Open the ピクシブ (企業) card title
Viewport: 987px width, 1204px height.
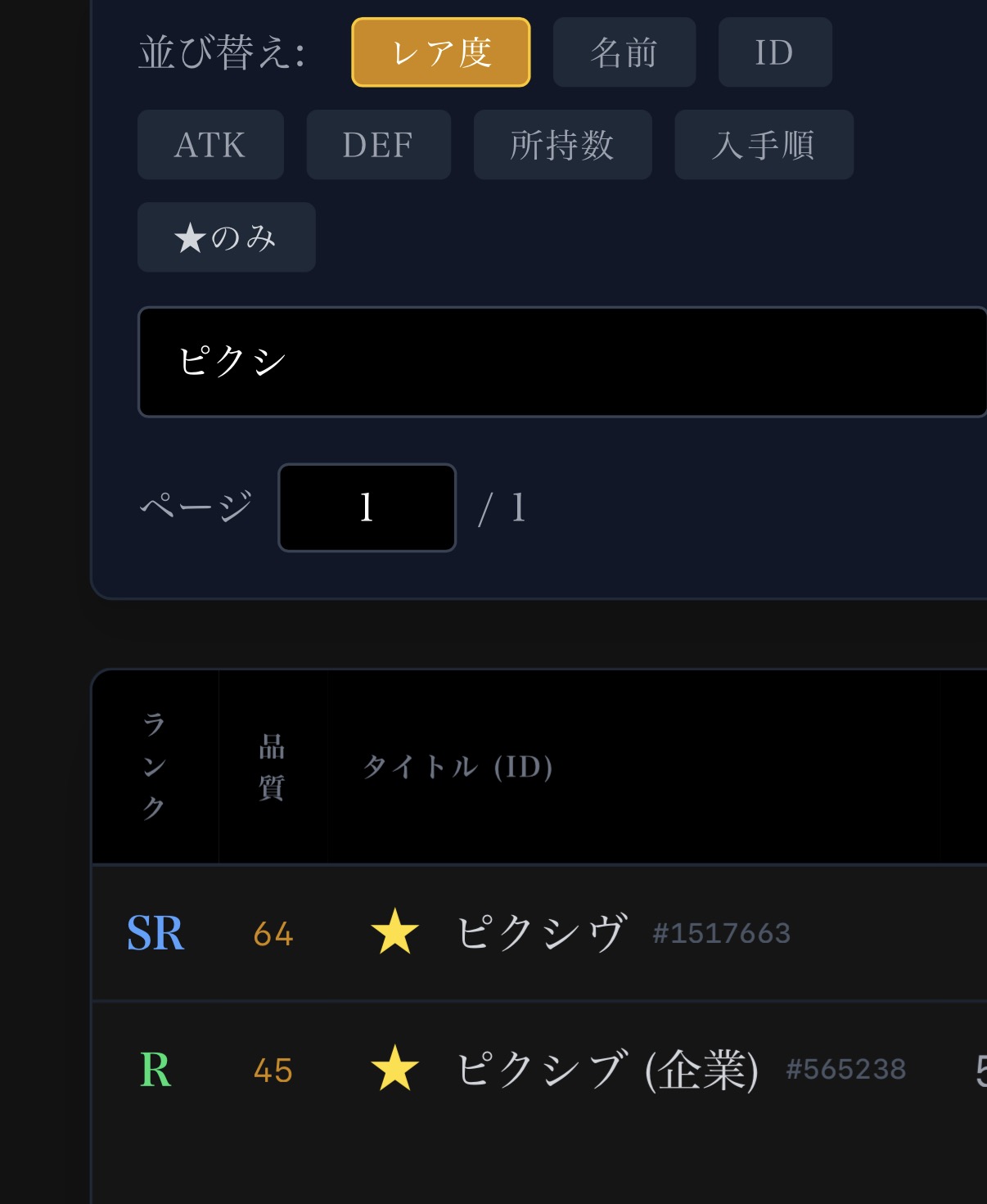click(607, 1069)
